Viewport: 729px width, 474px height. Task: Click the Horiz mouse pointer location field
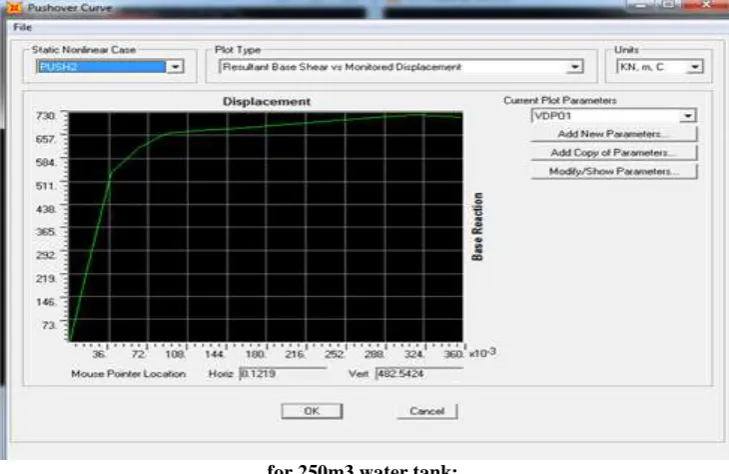coord(283,374)
